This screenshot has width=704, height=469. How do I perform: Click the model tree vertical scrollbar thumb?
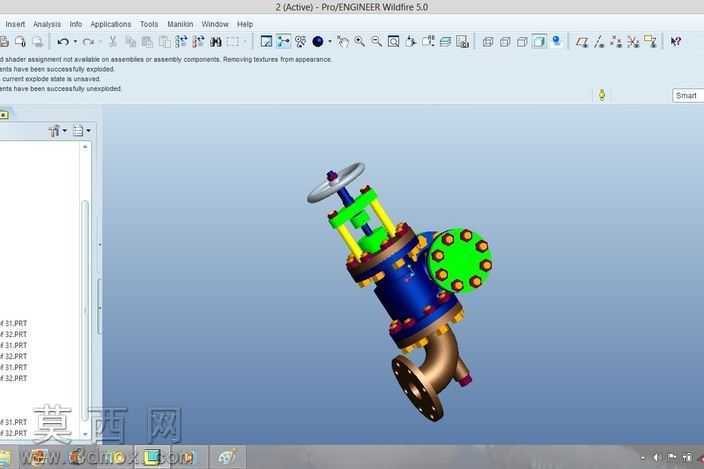85,310
